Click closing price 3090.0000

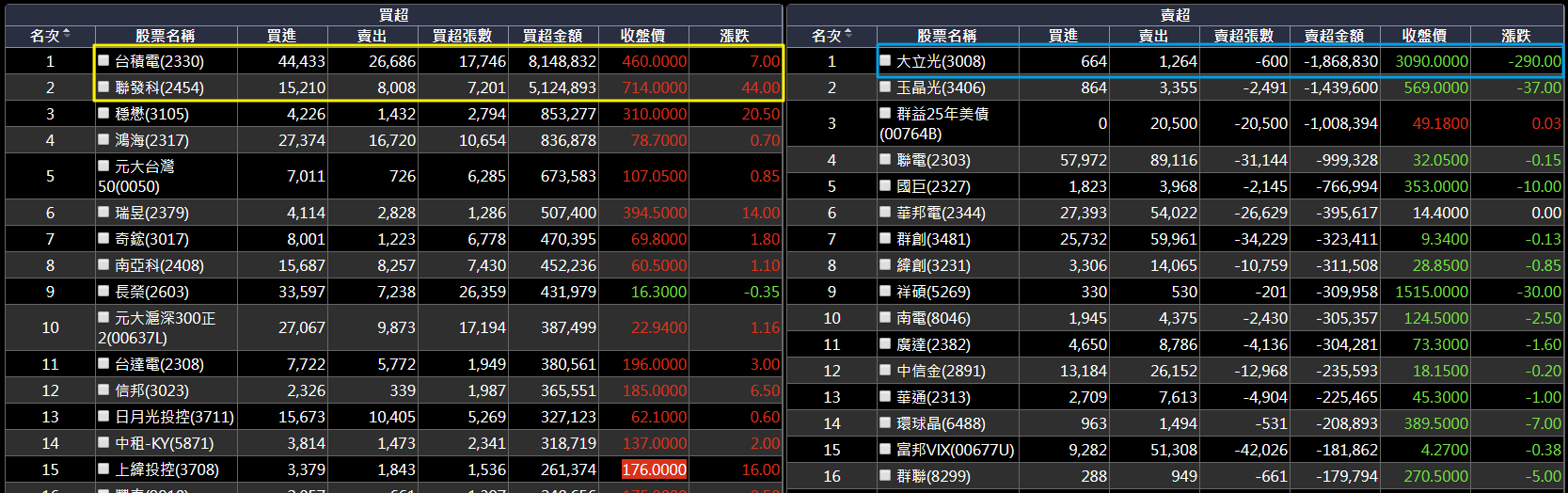click(x=1431, y=61)
